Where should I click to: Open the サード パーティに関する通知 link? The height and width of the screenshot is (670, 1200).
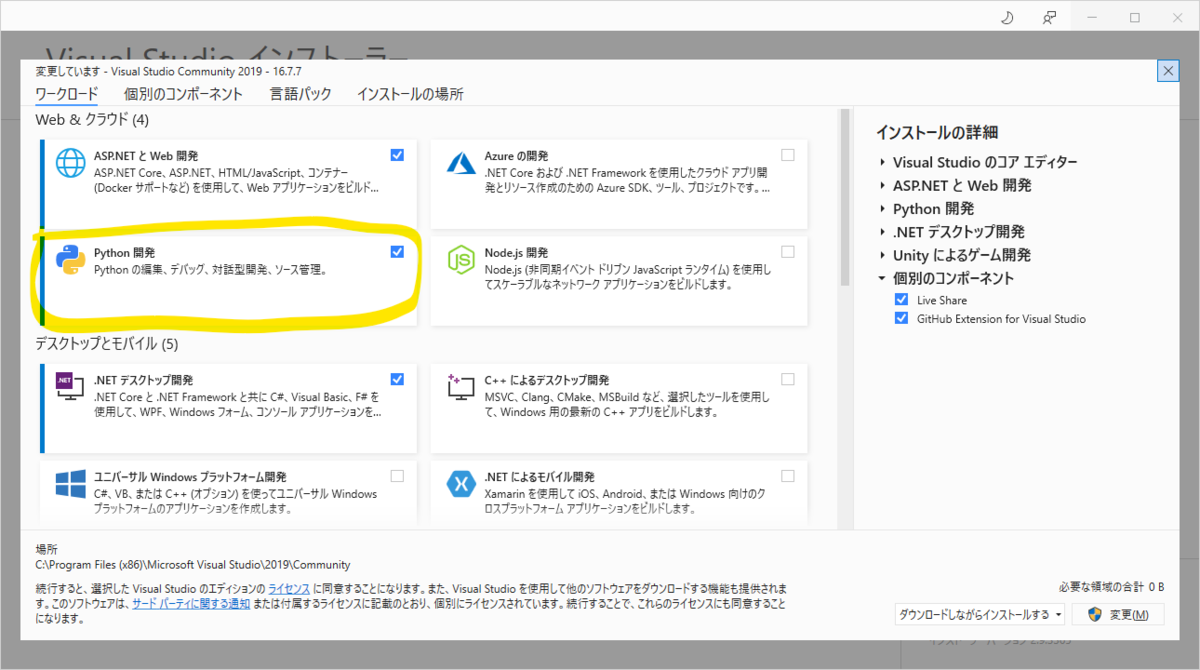[191, 604]
